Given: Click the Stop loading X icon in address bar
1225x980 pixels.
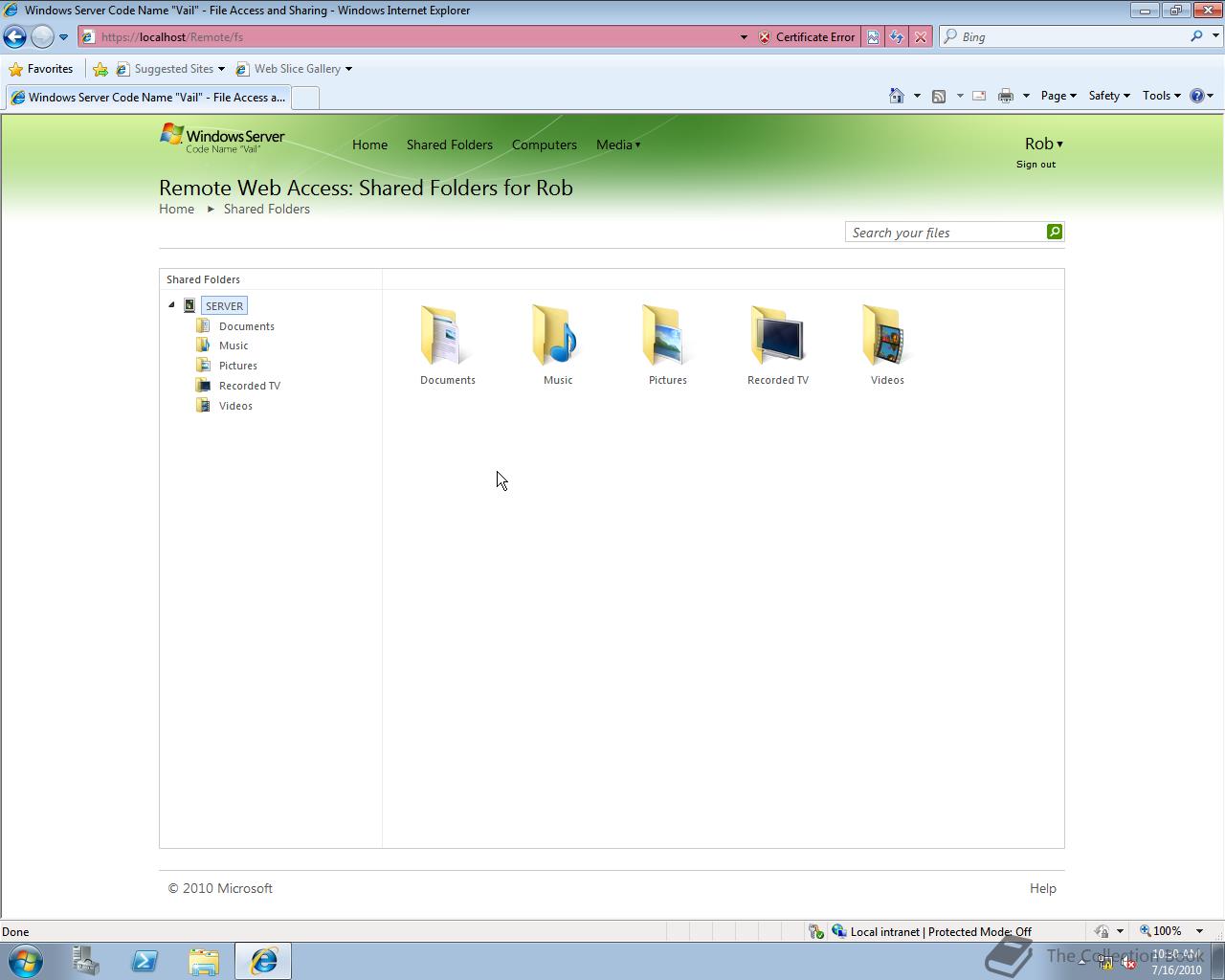Looking at the screenshot, I should pyautogui.click(x=920, y=37).
